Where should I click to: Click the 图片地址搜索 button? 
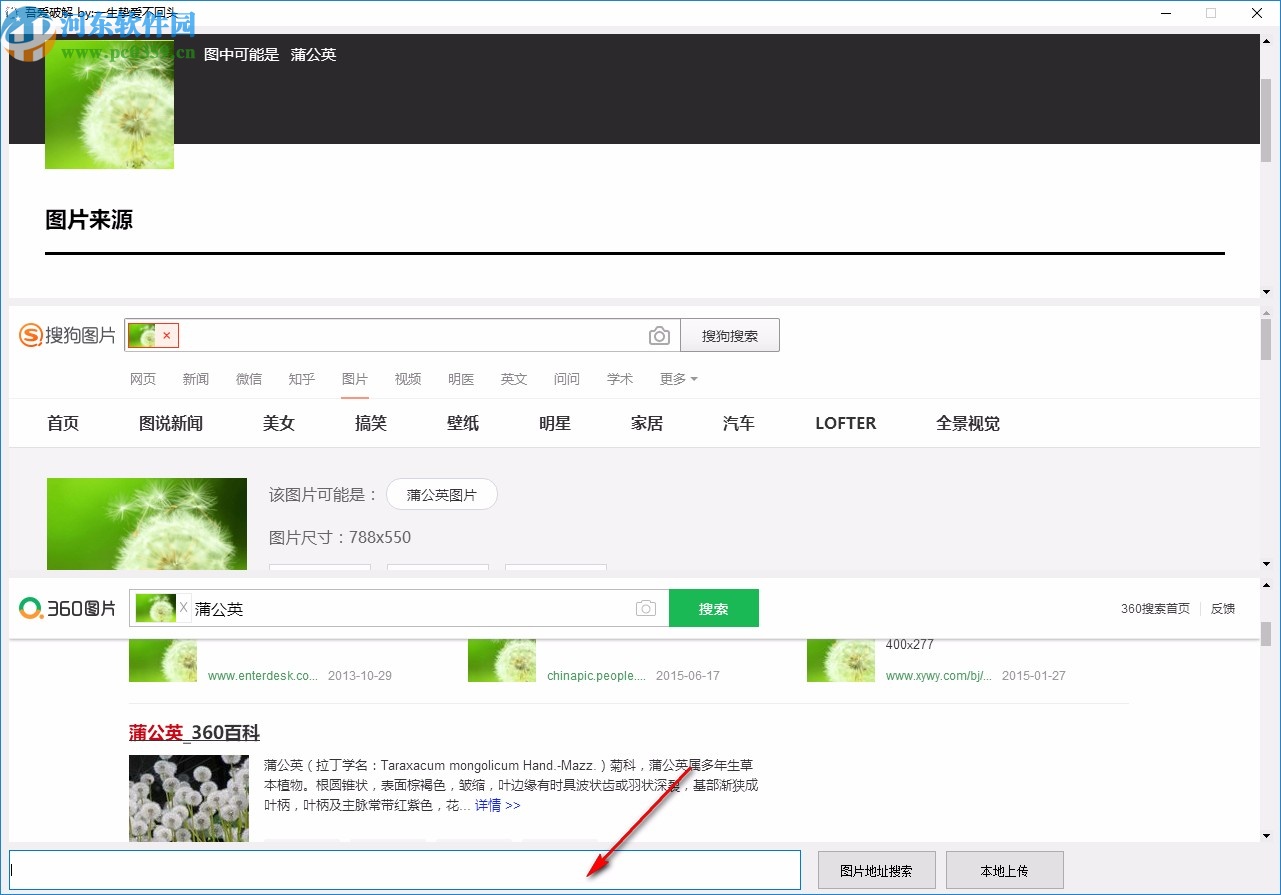click(x=876, y=870)
